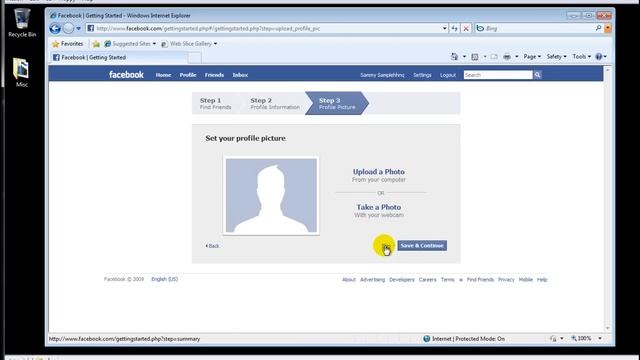Open the Advertising footer link
This screenshot has height=360, width=640.
[x=372, y=280]
